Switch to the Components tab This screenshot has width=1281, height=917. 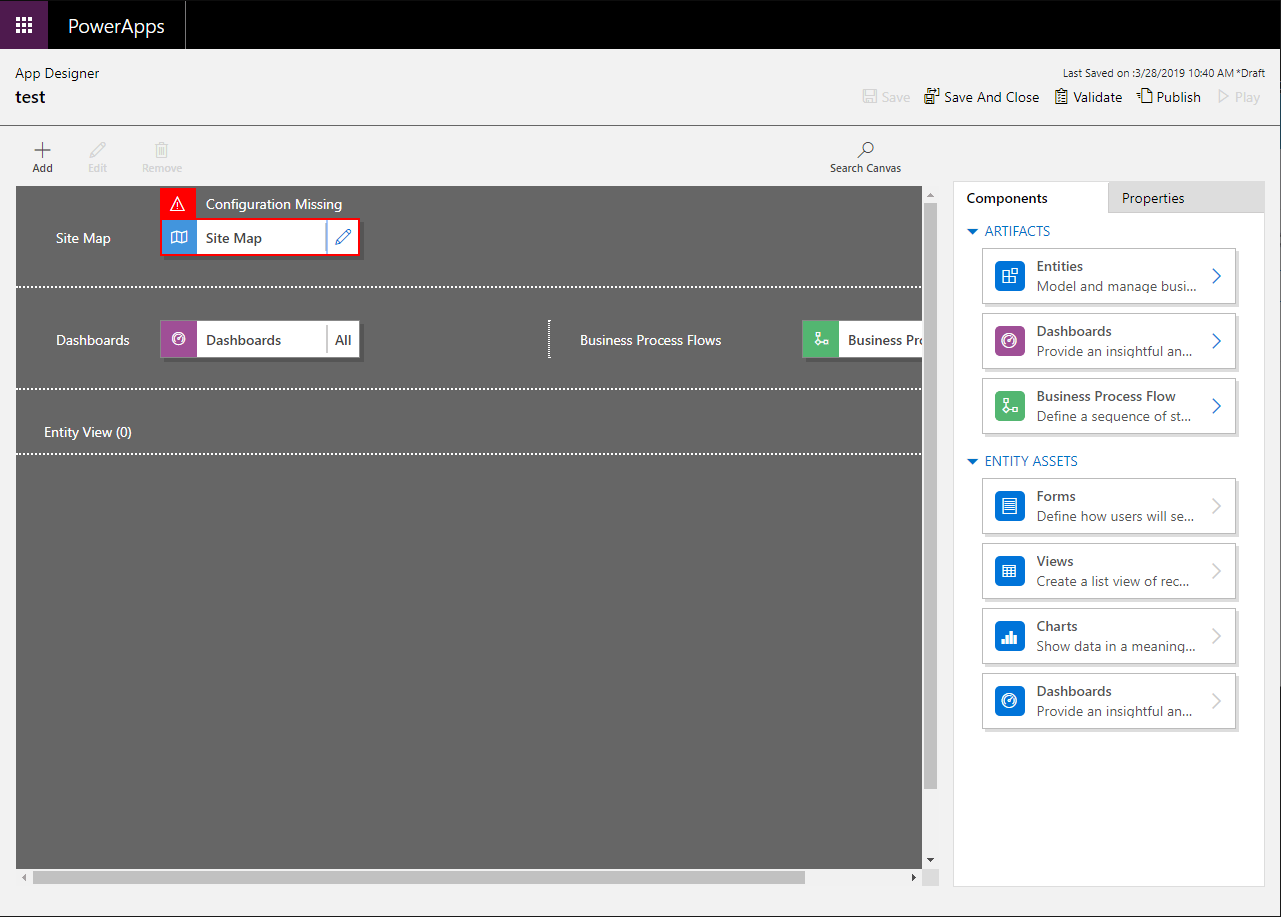(1031, 198)
